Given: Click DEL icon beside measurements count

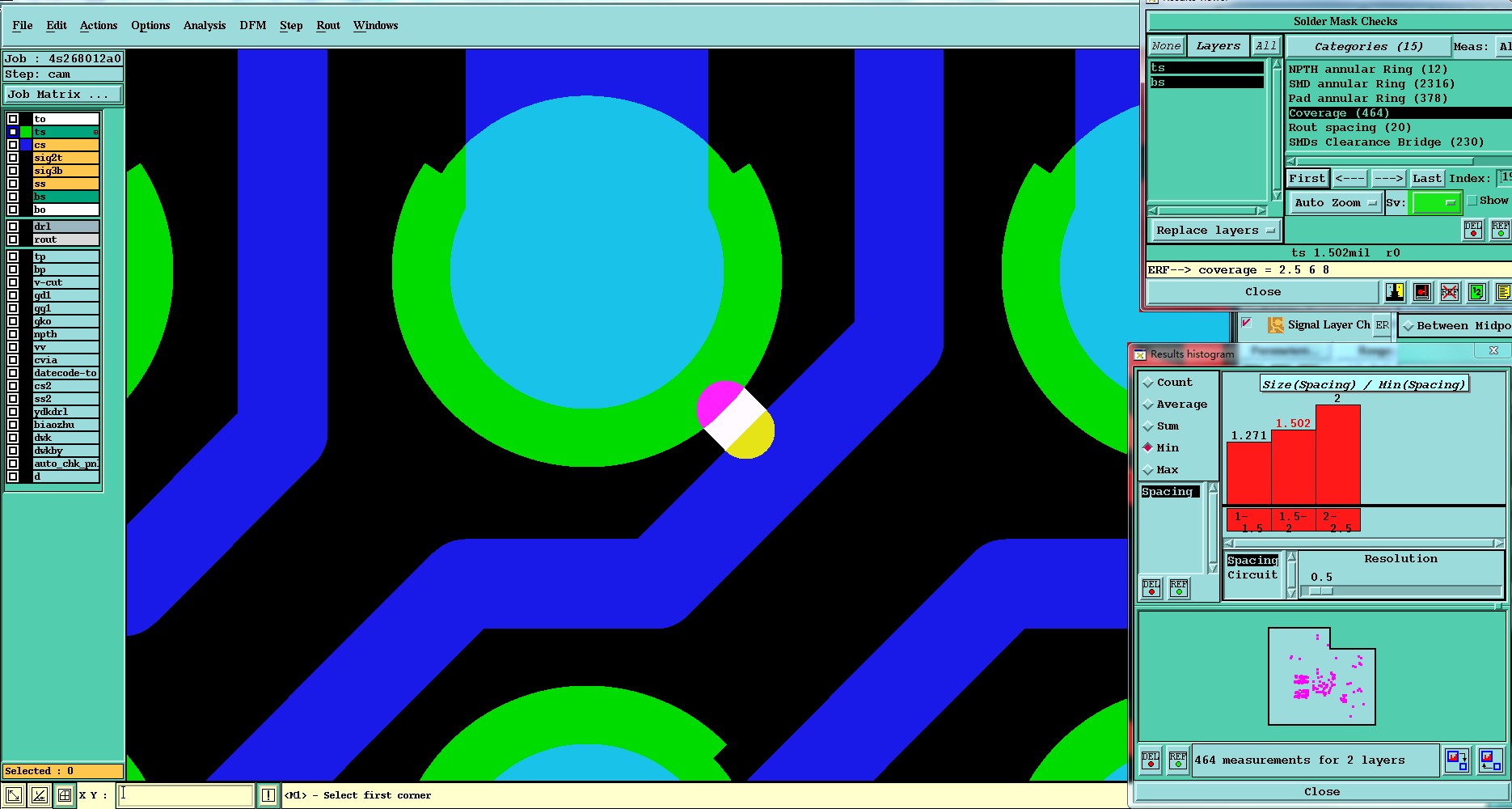Looking at the screenshot, I should click(x=1151, y=760).
